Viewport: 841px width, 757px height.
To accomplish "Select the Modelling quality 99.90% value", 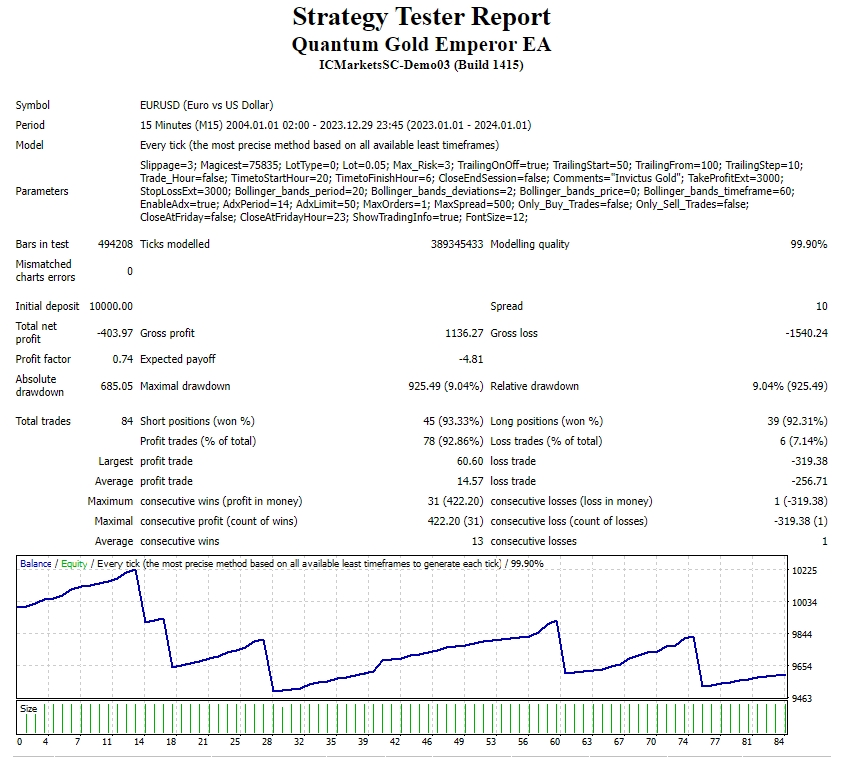I will click(810, 244).
